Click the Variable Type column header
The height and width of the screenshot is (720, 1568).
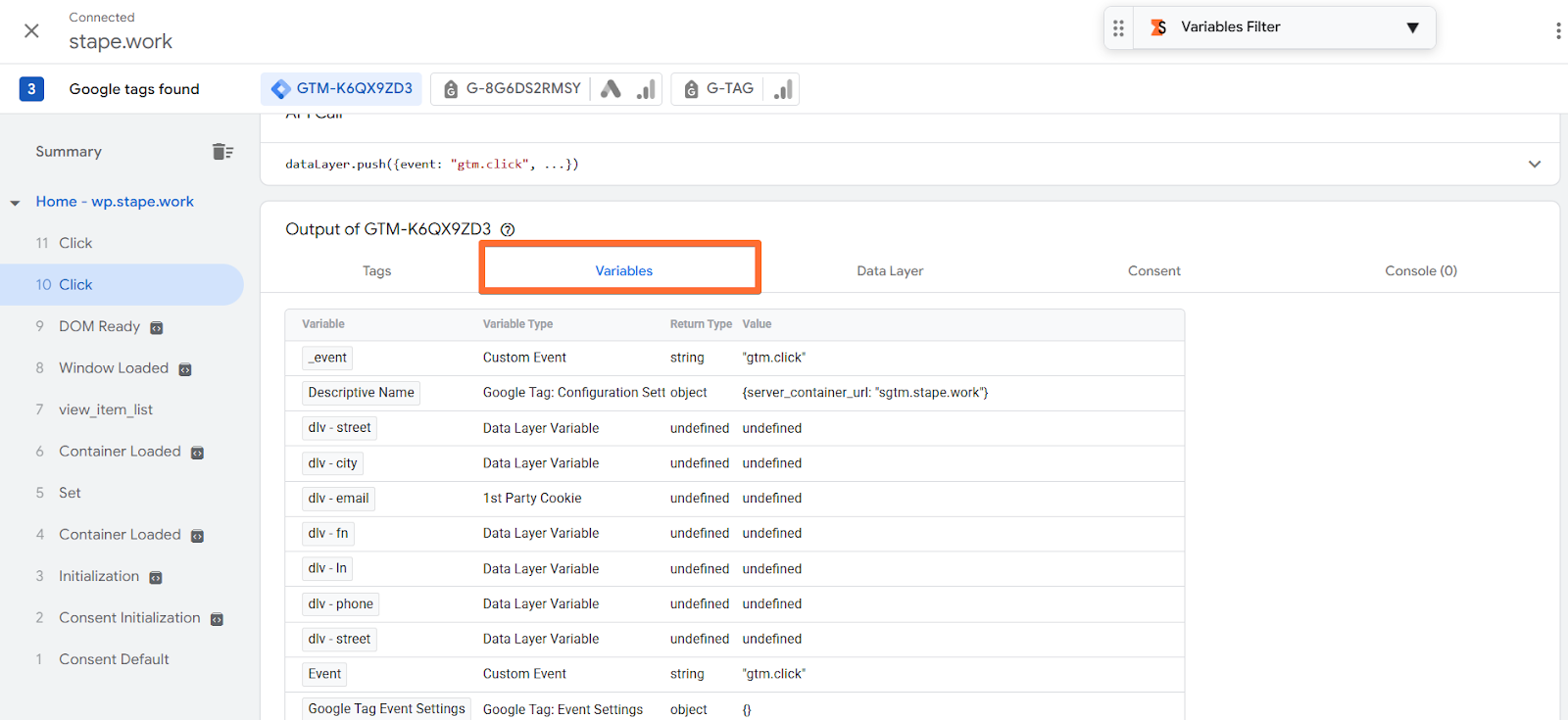point(517,324)
